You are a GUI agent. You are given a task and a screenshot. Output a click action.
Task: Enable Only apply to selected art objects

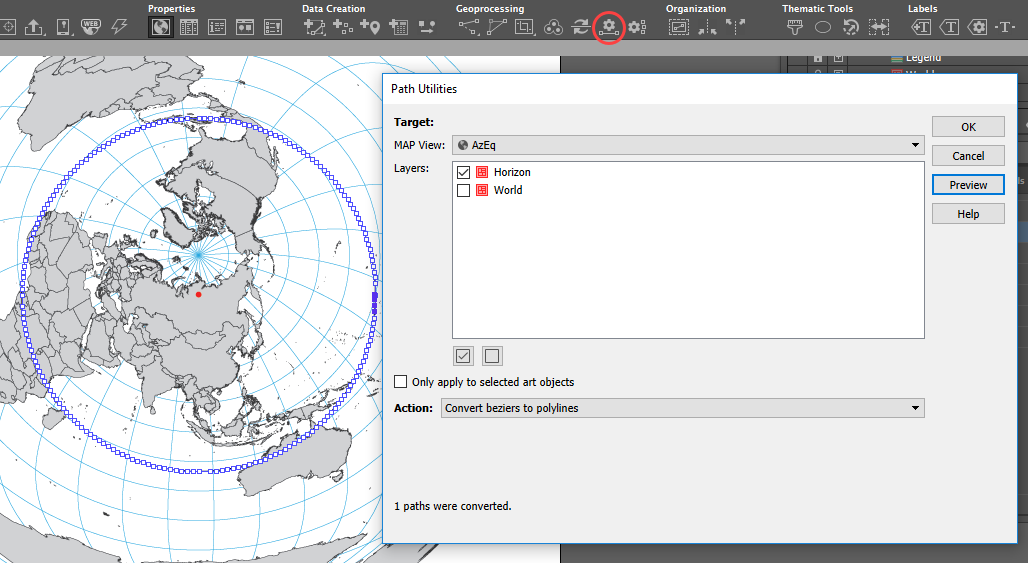coord(401,381)
